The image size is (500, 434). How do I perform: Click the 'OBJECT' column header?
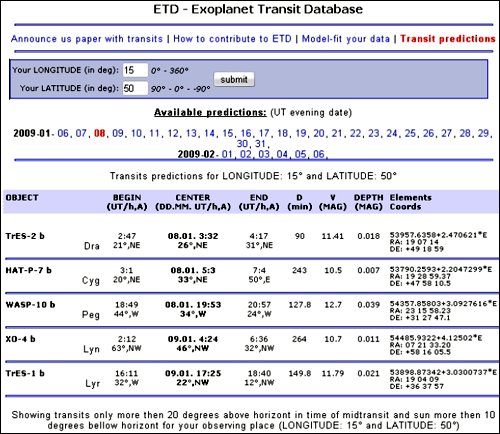pos(22,198)
